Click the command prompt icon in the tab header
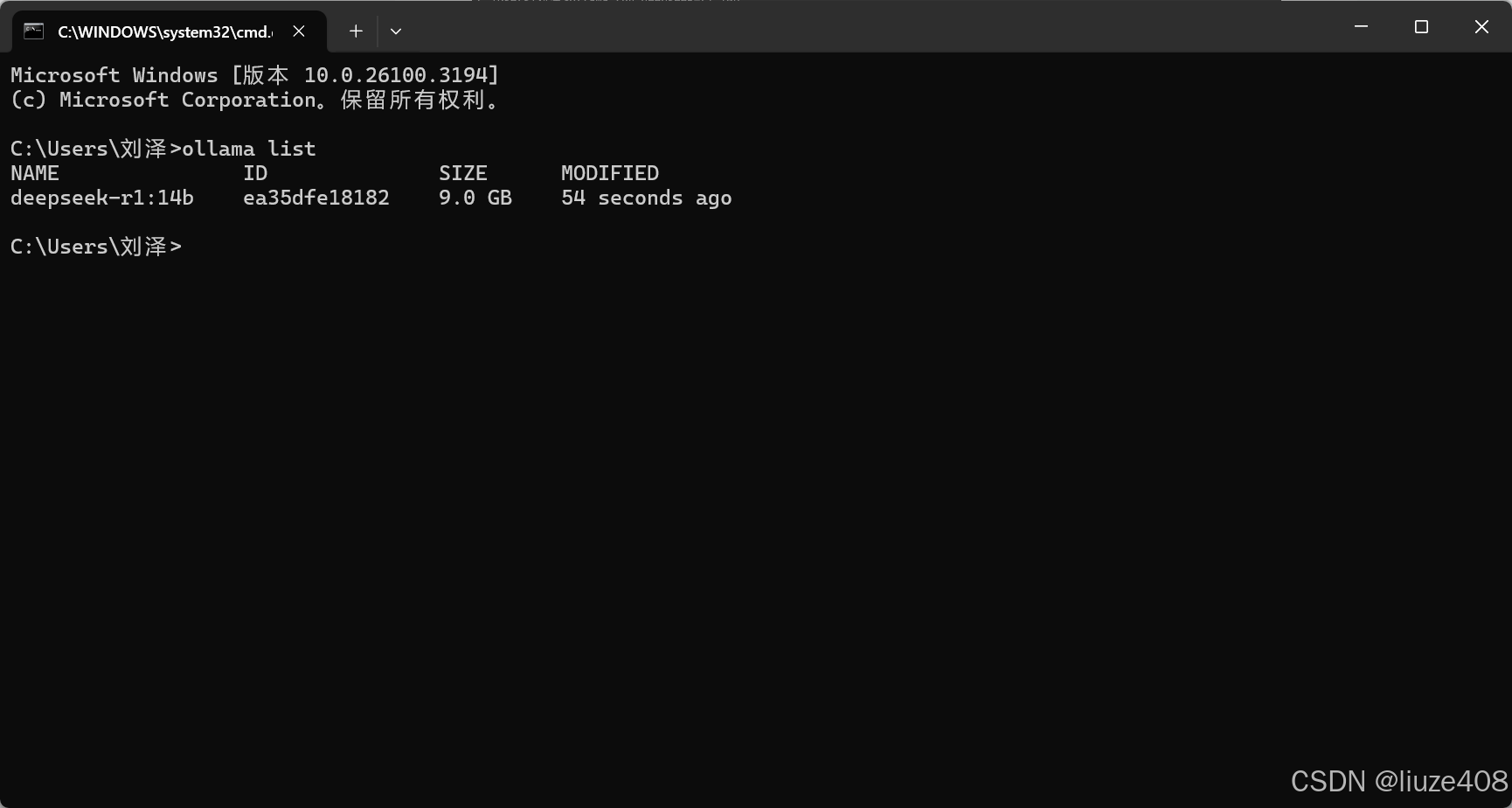The width and height of the screenshot is (1512, 808). click(34, 31)
